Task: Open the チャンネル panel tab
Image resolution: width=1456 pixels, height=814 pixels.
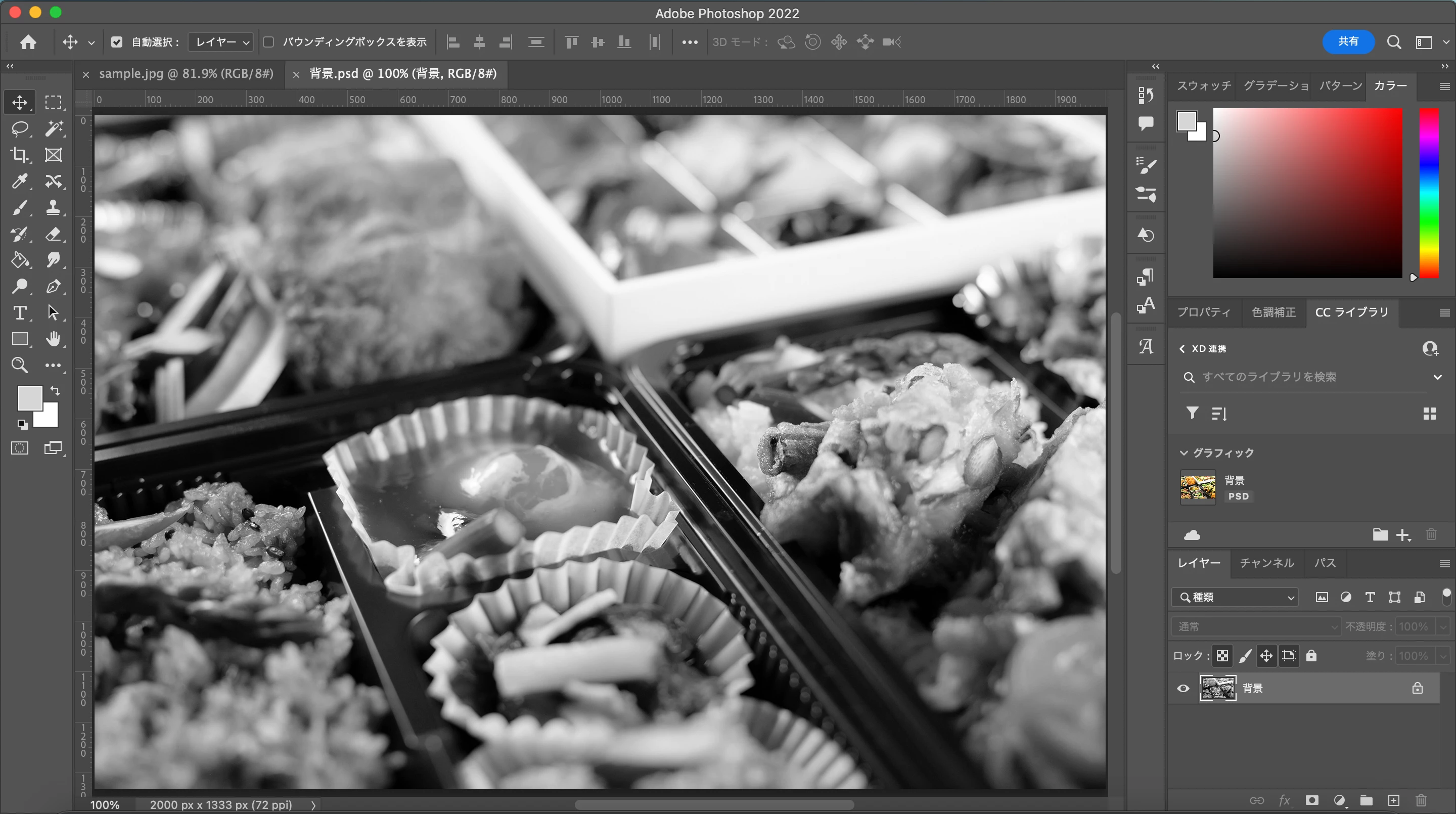Action: pyautogui.click(x=1266, y=563)
